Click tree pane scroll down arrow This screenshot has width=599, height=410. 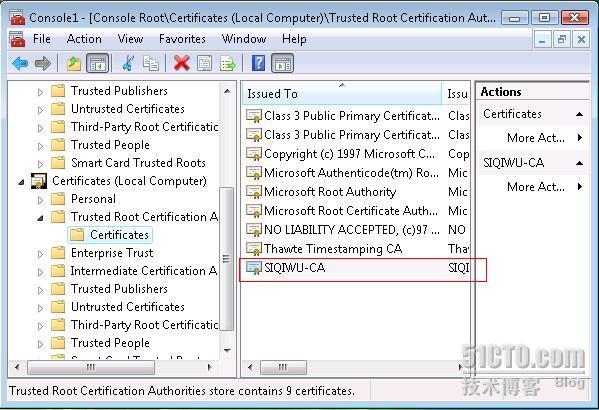227,350
